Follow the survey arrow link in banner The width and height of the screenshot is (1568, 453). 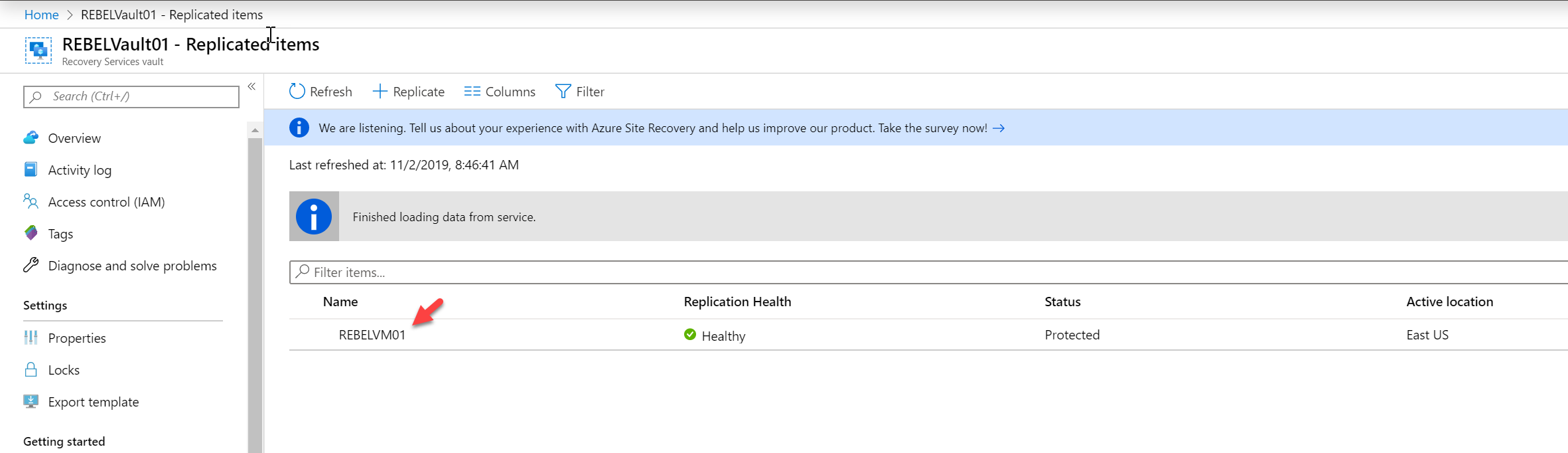point(999,128)
